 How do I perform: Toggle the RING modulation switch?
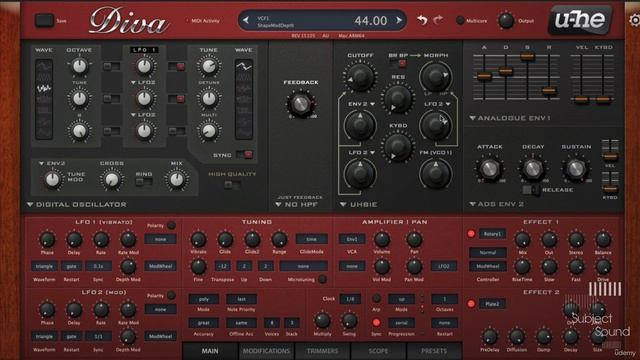(144, 182)
